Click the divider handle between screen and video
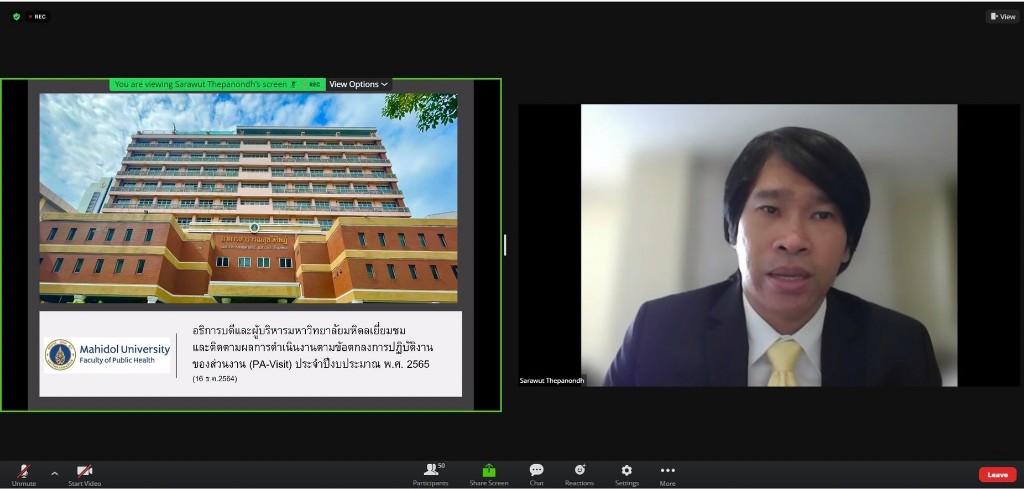Image resolution: width=1024 pixels, height=489 pixels. pos(505,245)
